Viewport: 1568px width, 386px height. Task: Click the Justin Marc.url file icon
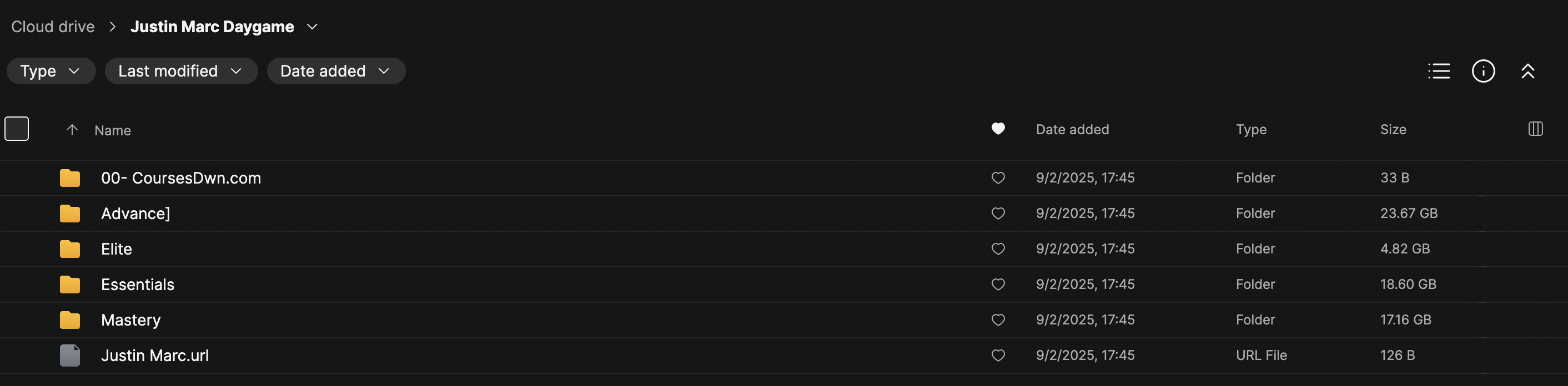pyautogui.click(x=70, y=355)
